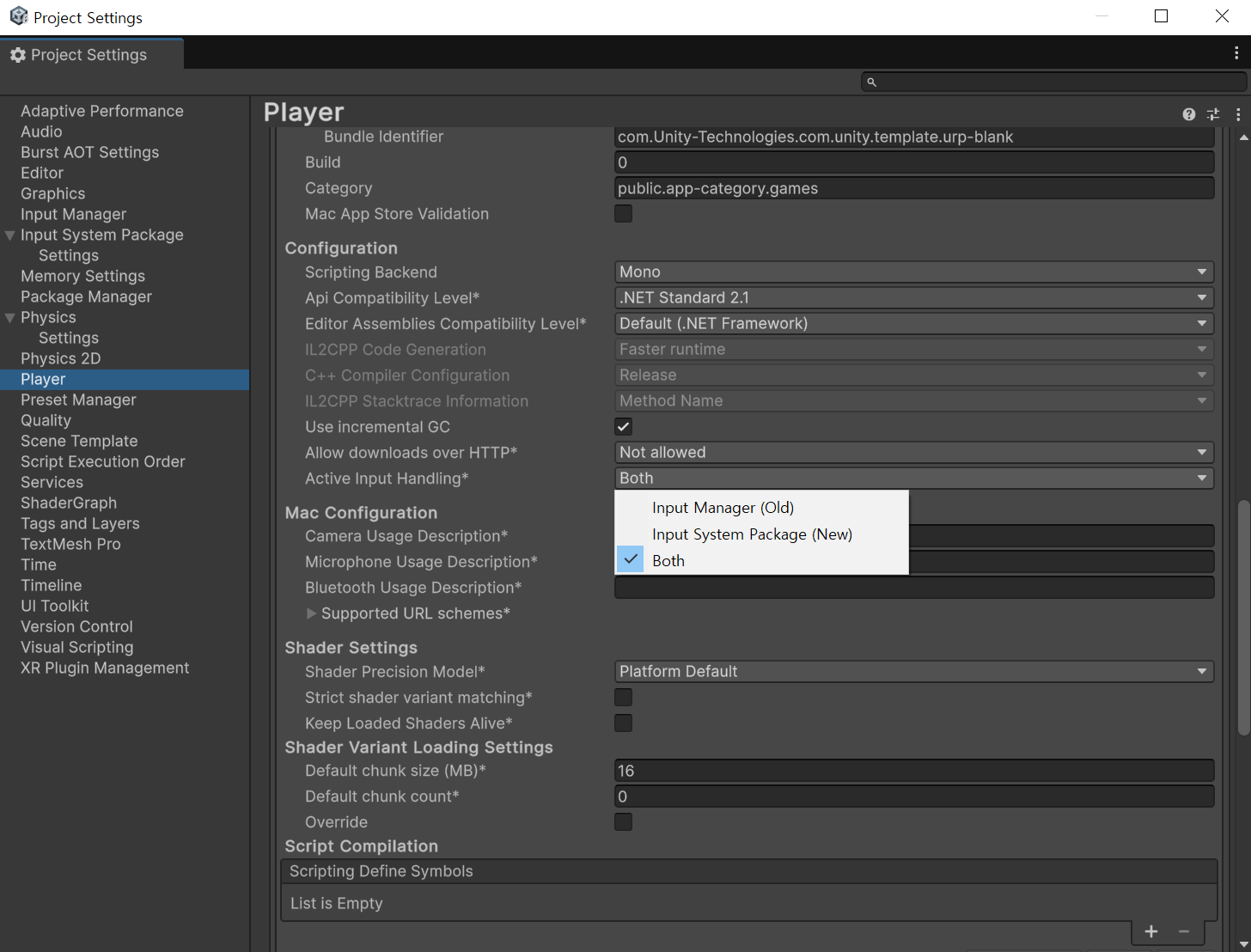This screenshot has width=1251, height=952.
Task: Open UI Toolkit settings
Action: pyautogui.click(x=55, y=606)
